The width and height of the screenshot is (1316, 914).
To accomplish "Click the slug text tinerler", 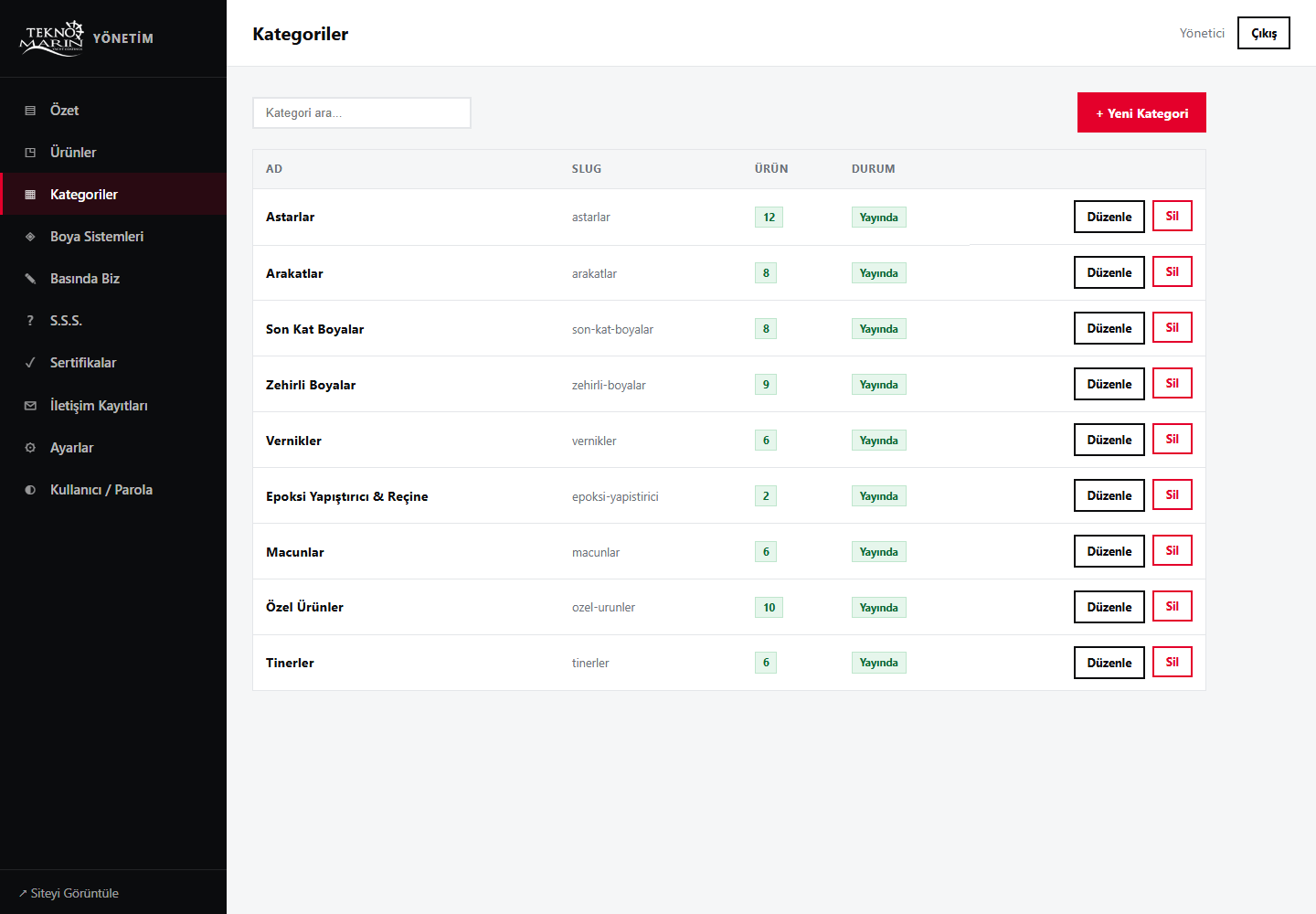I will tap(590, 663).
